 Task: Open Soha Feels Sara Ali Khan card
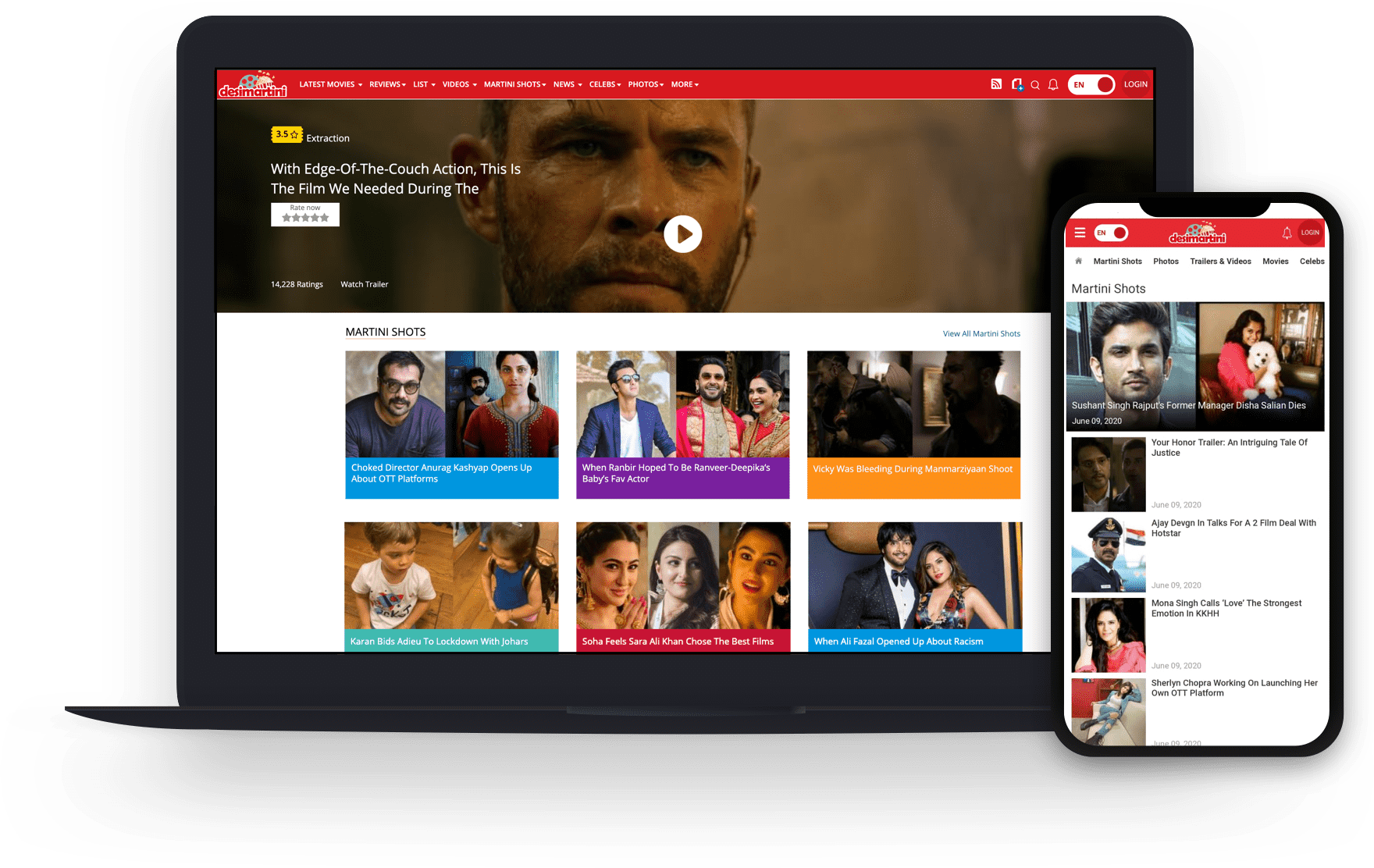[x=683, y=586]
